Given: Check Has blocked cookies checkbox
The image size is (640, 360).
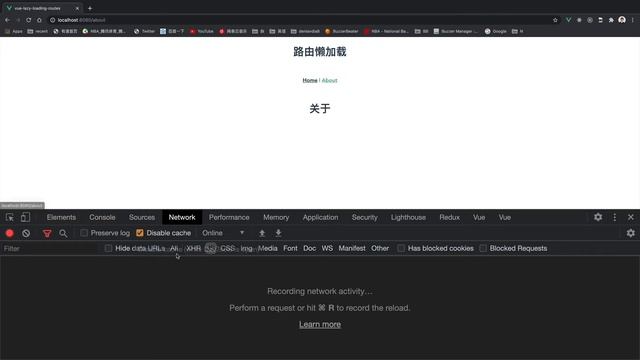Looking at the screenshot, I should click(401, 248).
